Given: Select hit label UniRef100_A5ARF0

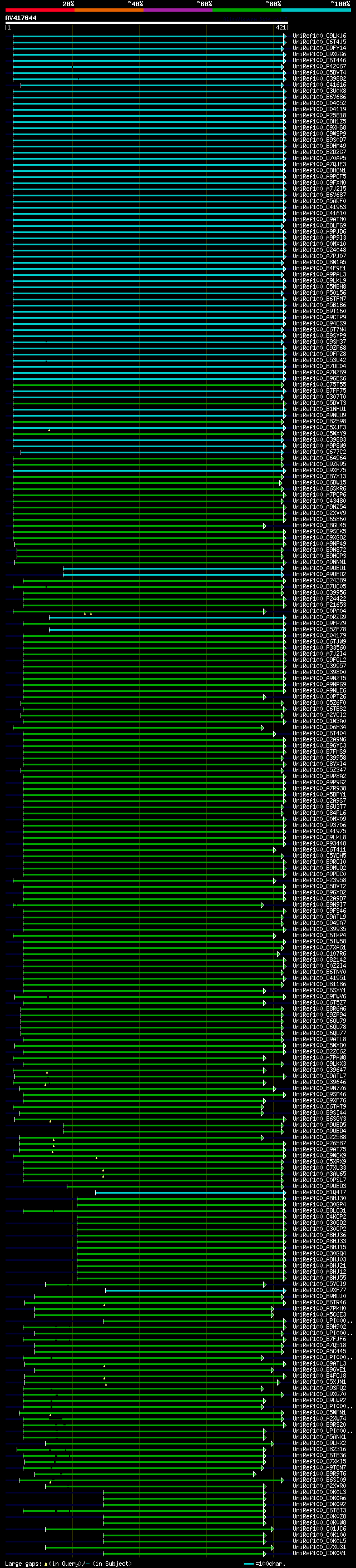Looking at the screenshot, I should tap(319, 201).
